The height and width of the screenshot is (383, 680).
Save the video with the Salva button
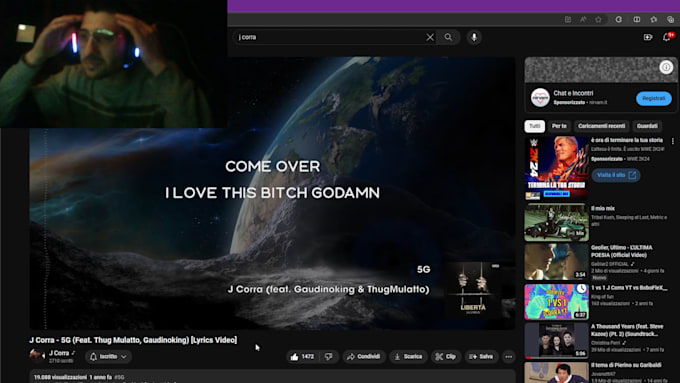(x=481, y=357)
